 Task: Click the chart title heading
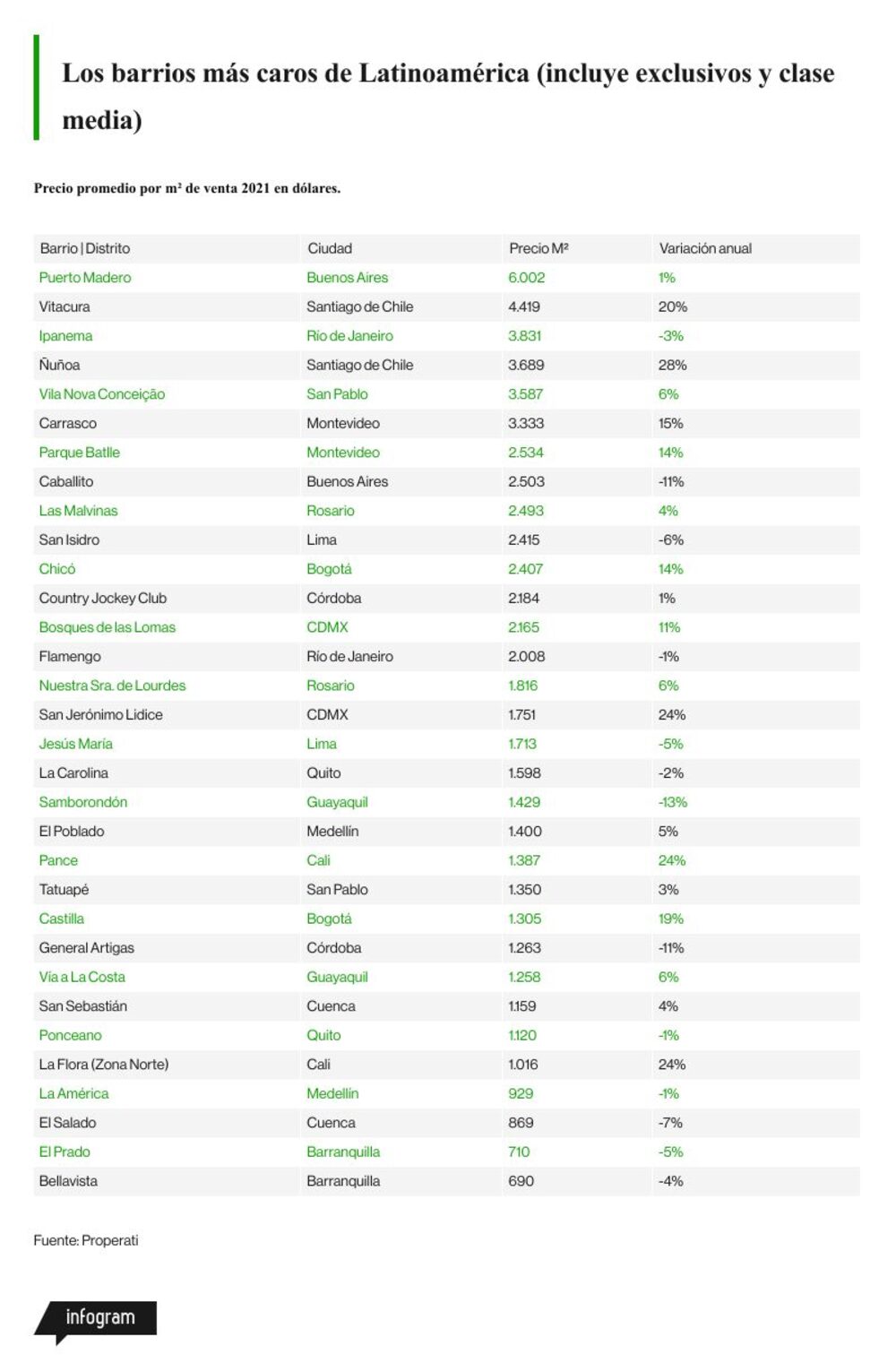click(448, 96)
